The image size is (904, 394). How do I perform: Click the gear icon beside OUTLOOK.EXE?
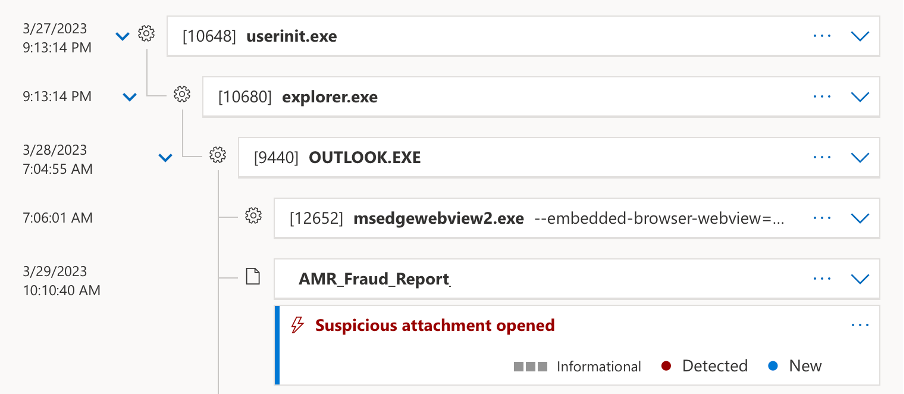pos(217,155)
